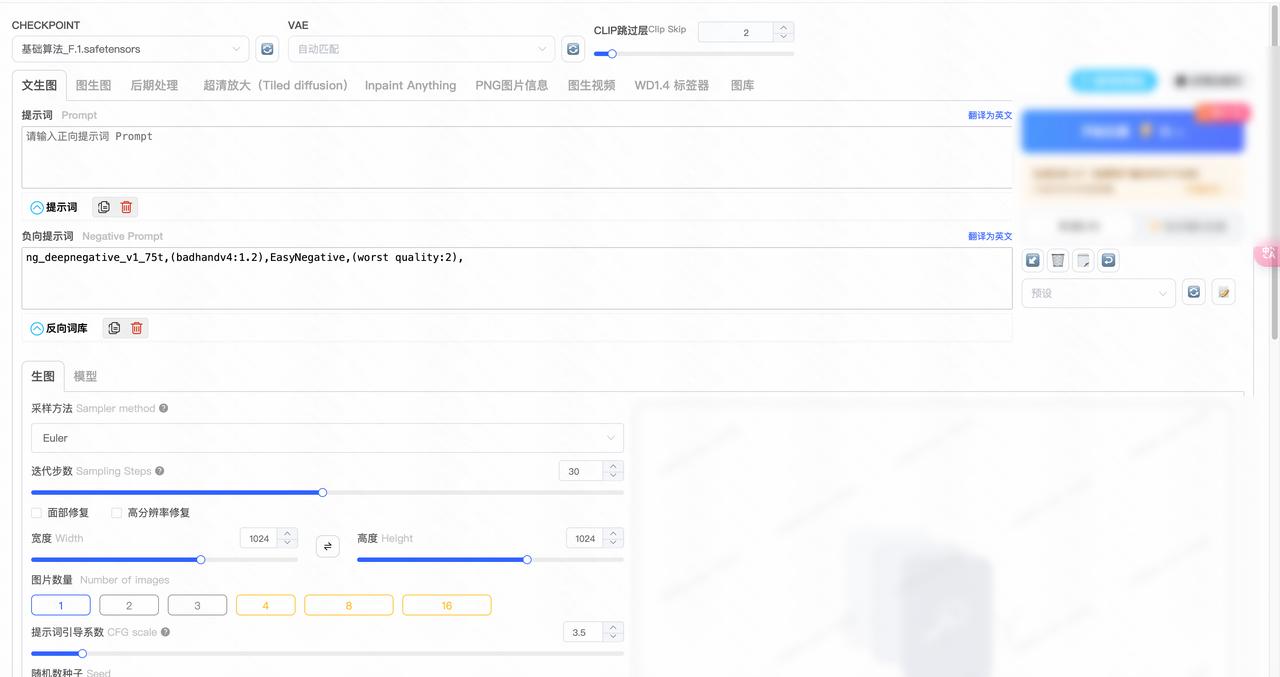Click the blue return-arrow restore icon
Screen dimensions: 1280x677
pos(1108,260)
